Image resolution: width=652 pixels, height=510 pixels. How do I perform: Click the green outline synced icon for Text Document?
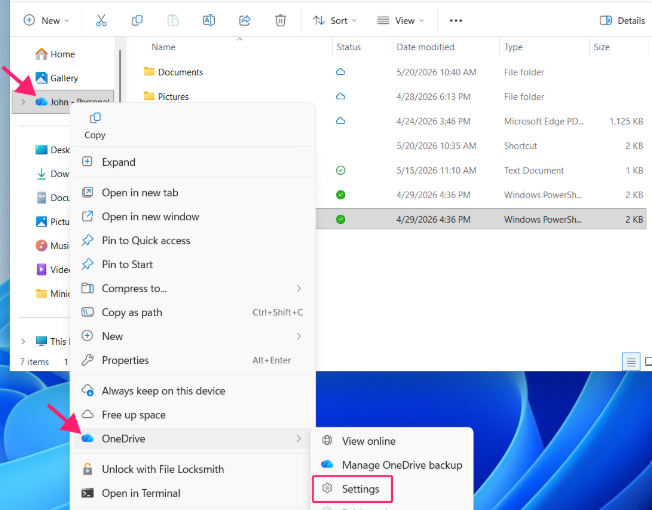coord(341,170)
